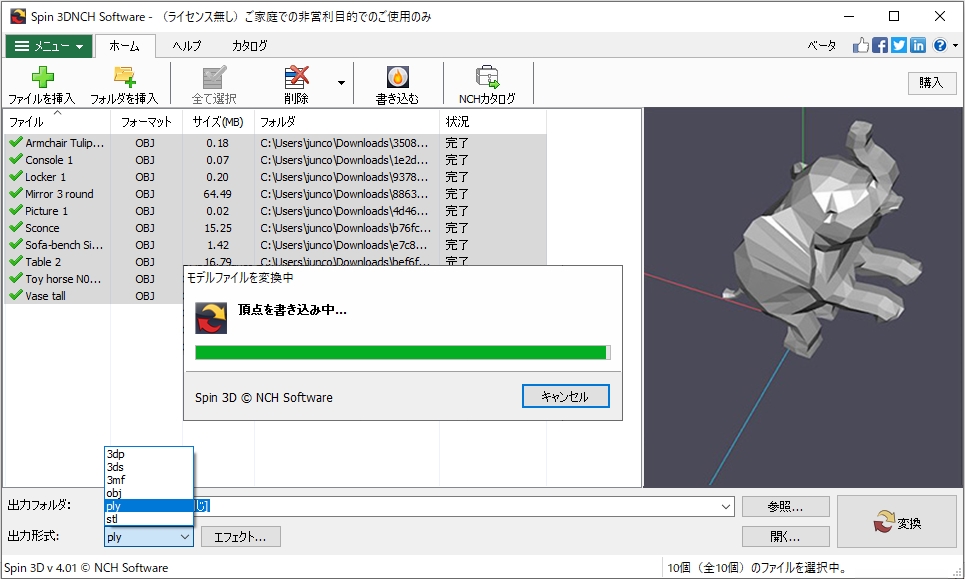Viewport: 965px width, 579px height.
Task: Sort by the フォーマット column header
Action: point(146,122)
